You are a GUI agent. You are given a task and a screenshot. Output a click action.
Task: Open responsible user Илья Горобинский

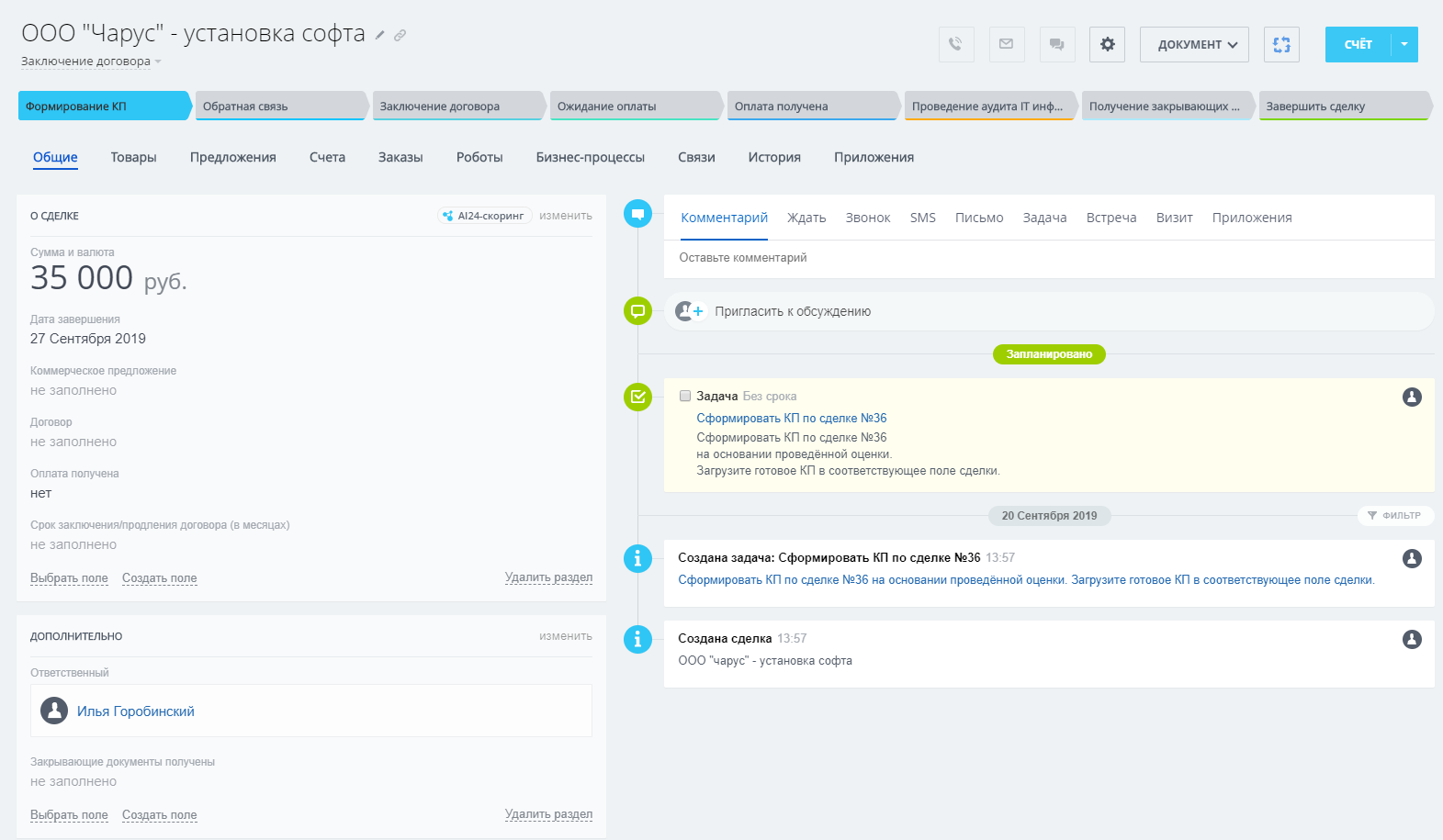pos(135,711)
